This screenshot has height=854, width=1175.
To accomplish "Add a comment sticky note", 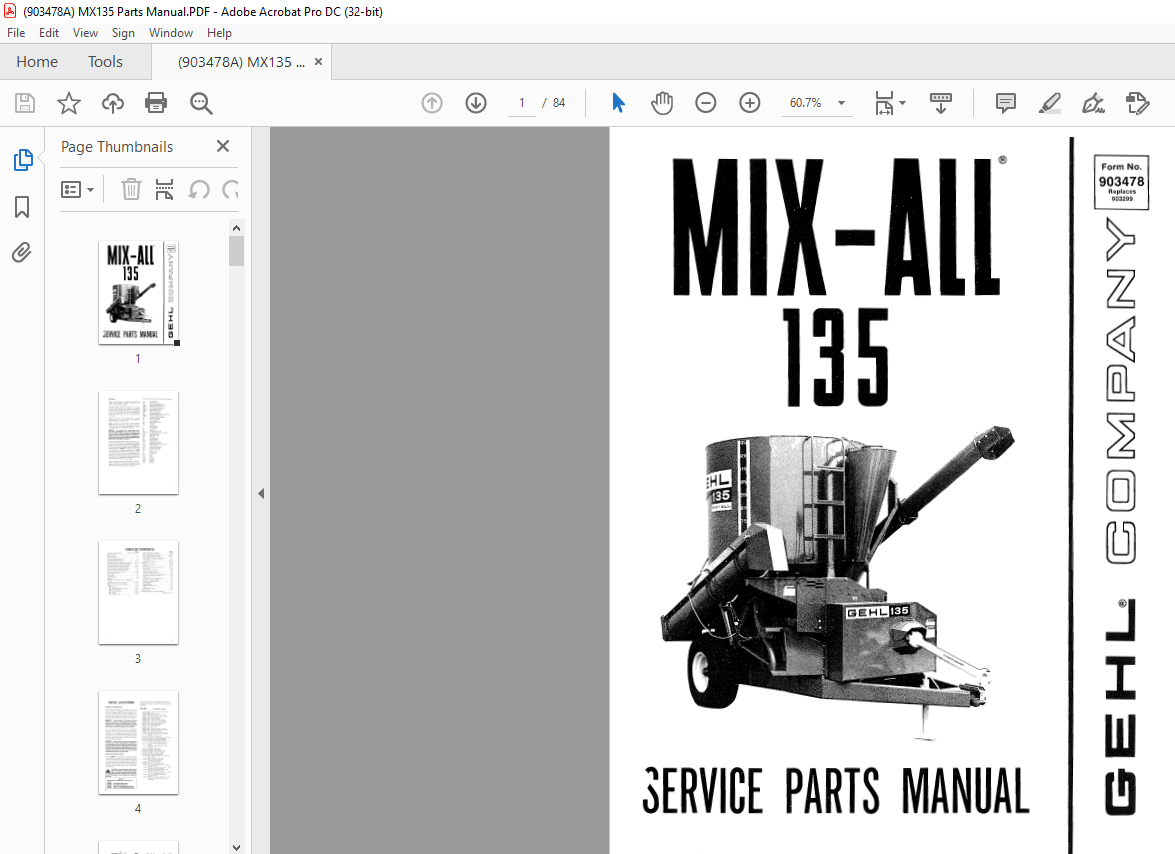I will tap(1006, 103).
